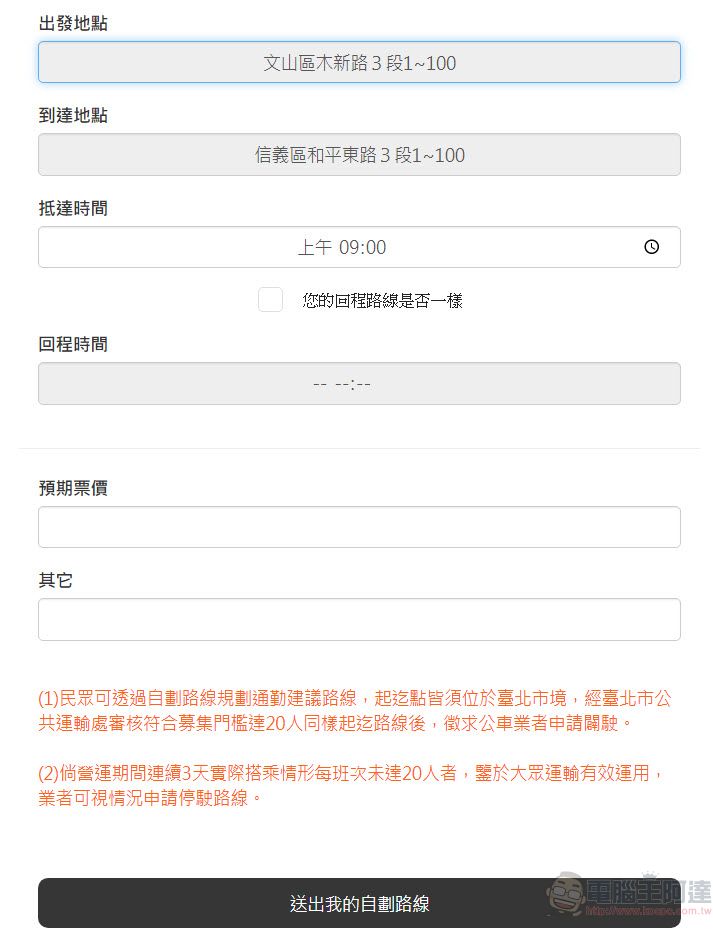Screen dimensions: 713x930
Task: Enable the 您的回程路線是否一樣 checkbox
Action: [270, 299]
